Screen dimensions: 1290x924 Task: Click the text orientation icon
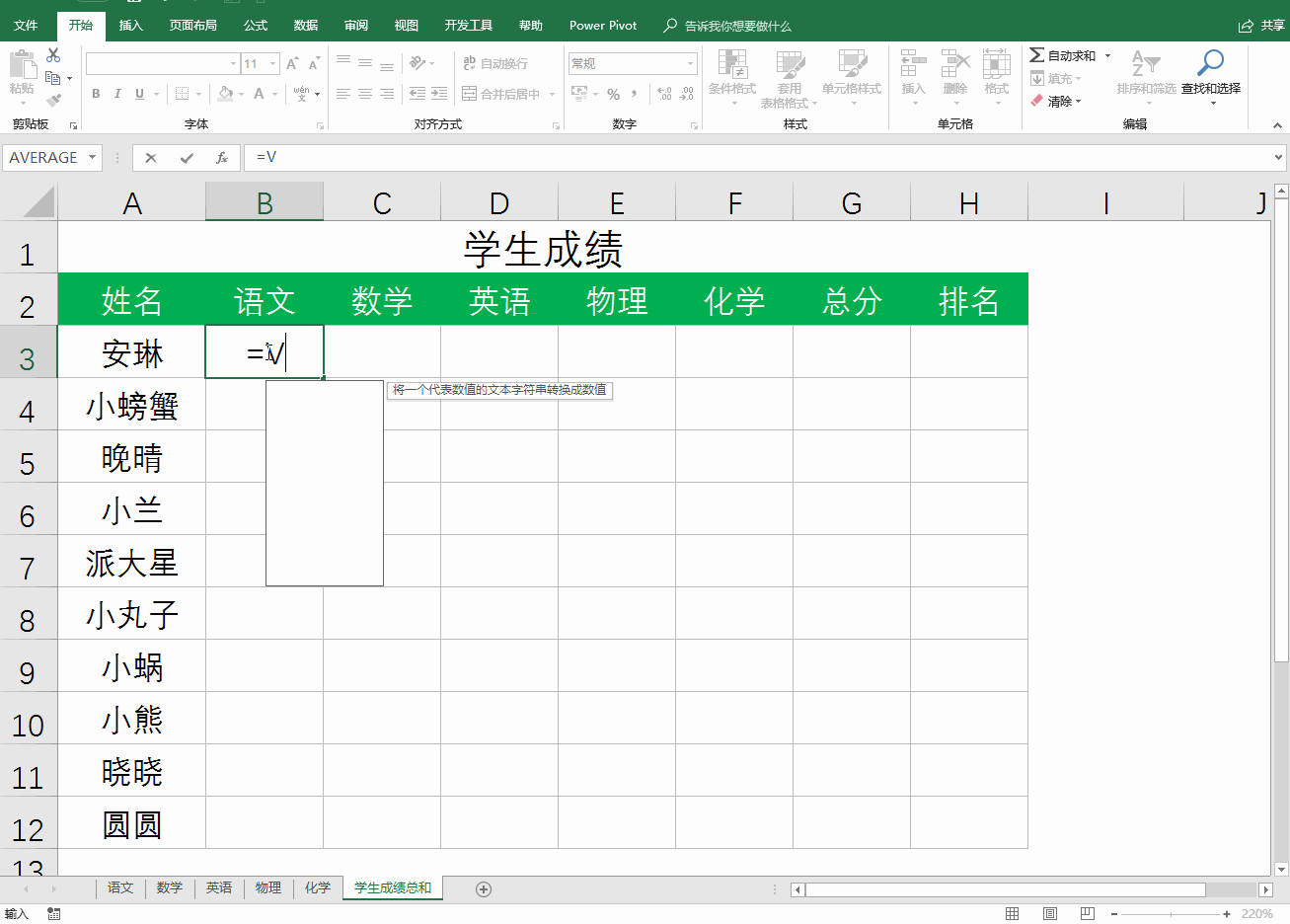pos(418,62)
